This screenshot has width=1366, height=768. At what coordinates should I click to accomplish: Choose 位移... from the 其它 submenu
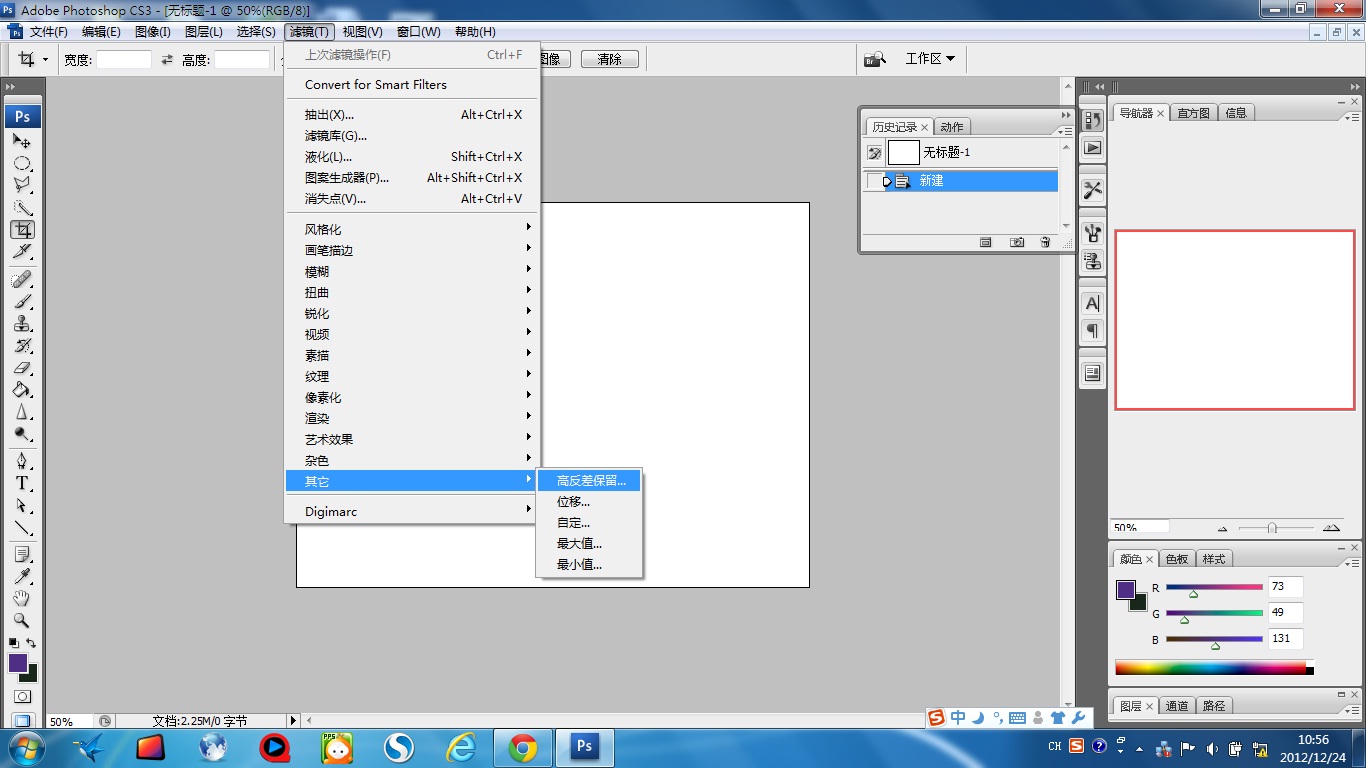pyautogui.click(x=589, y=502)
